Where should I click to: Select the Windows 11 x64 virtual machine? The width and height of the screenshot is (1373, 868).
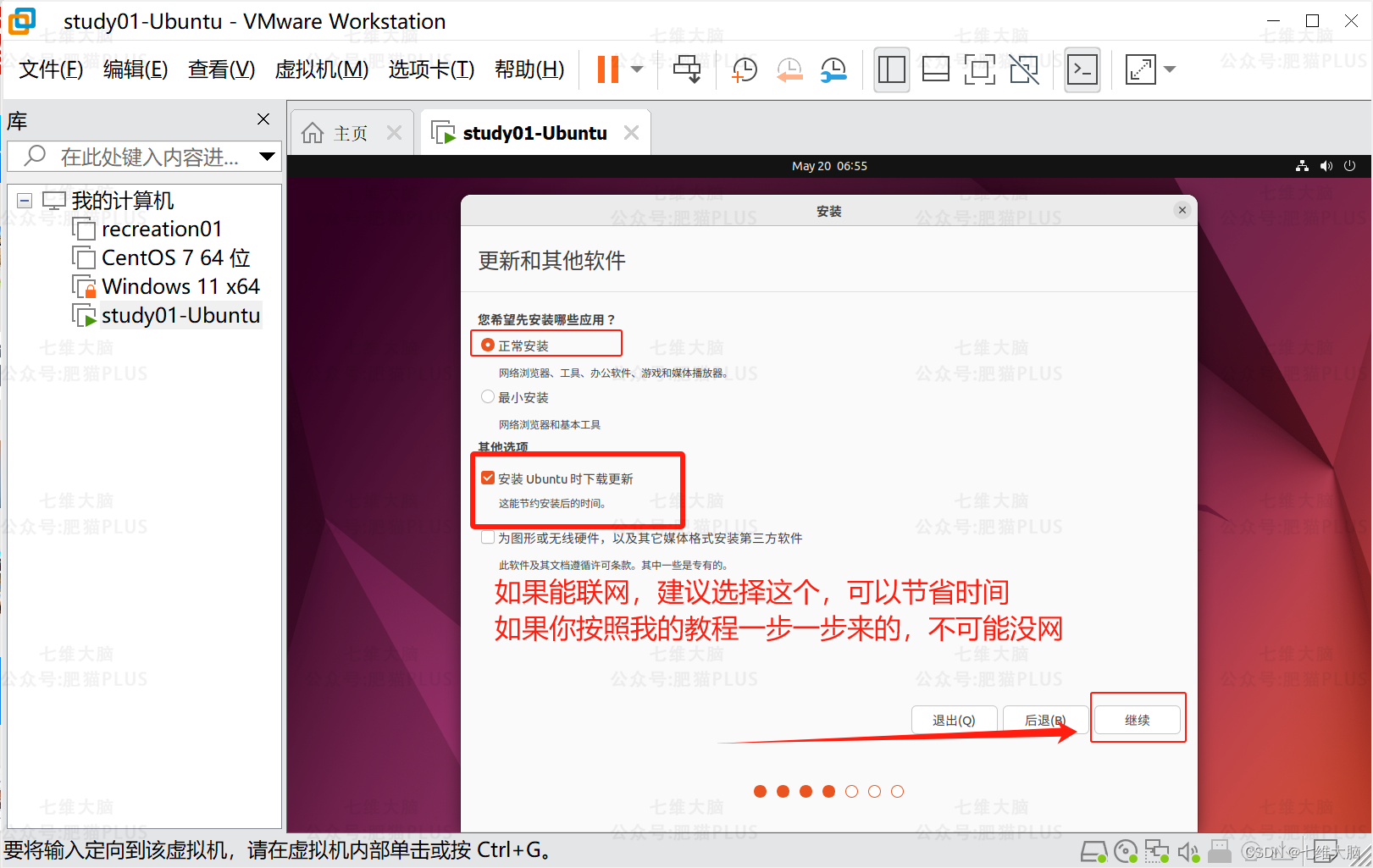click(180, 287)
